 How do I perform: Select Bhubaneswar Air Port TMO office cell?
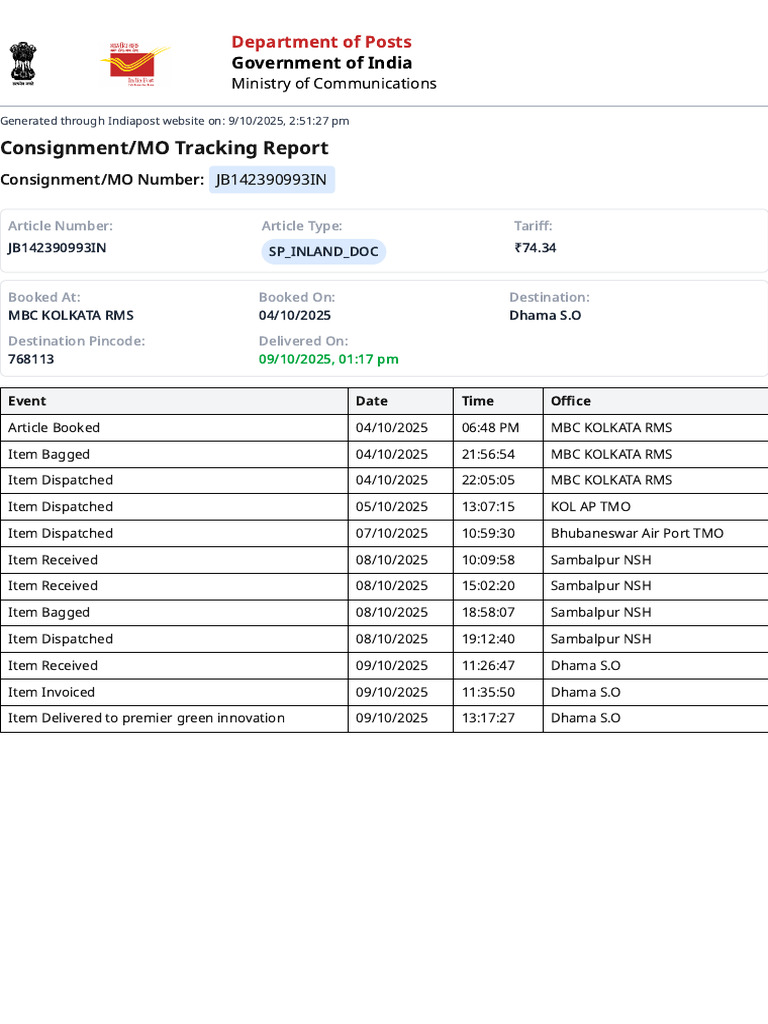(x=656, y=534)
